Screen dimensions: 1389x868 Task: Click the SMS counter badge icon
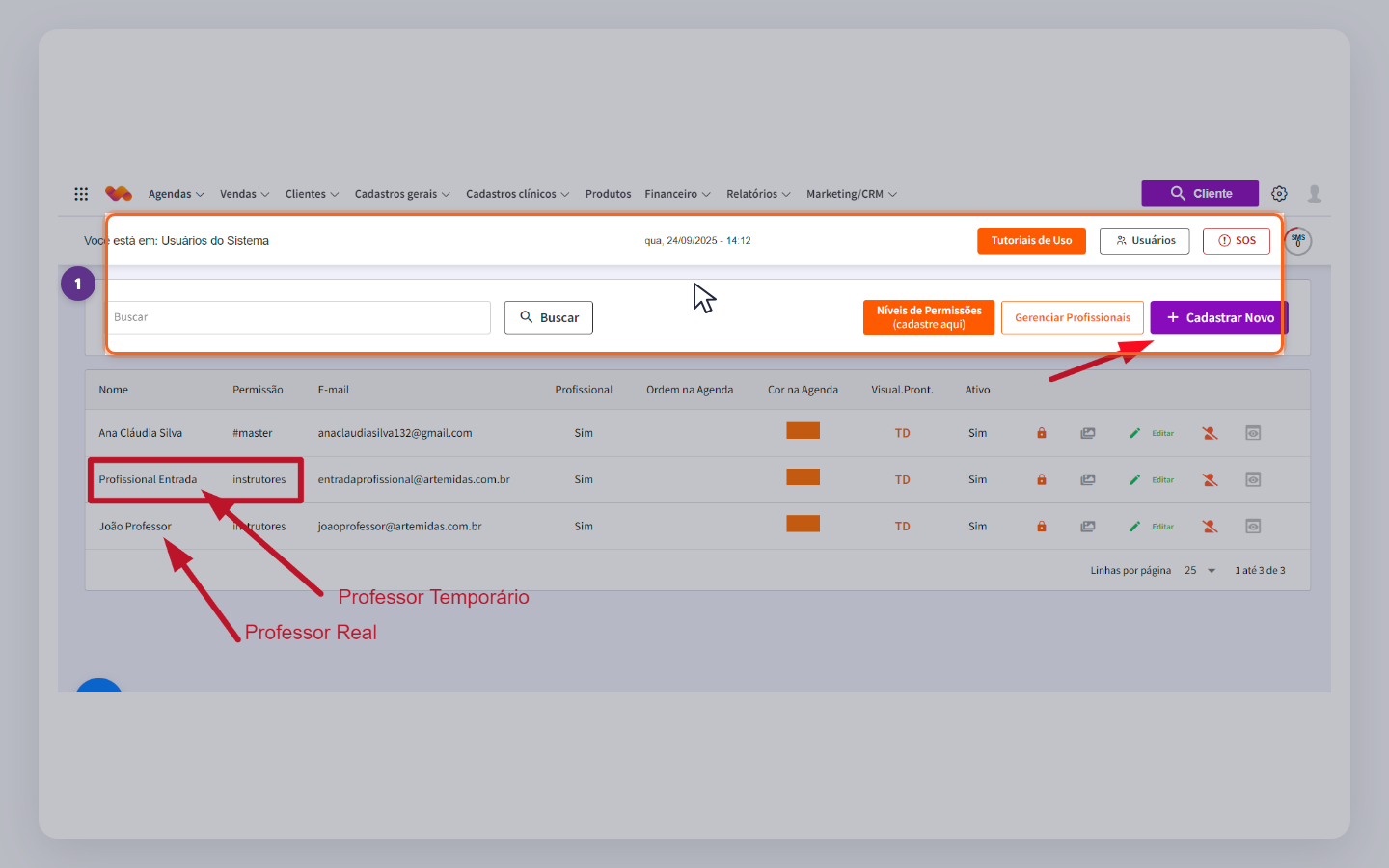(x=1298, y=240)
